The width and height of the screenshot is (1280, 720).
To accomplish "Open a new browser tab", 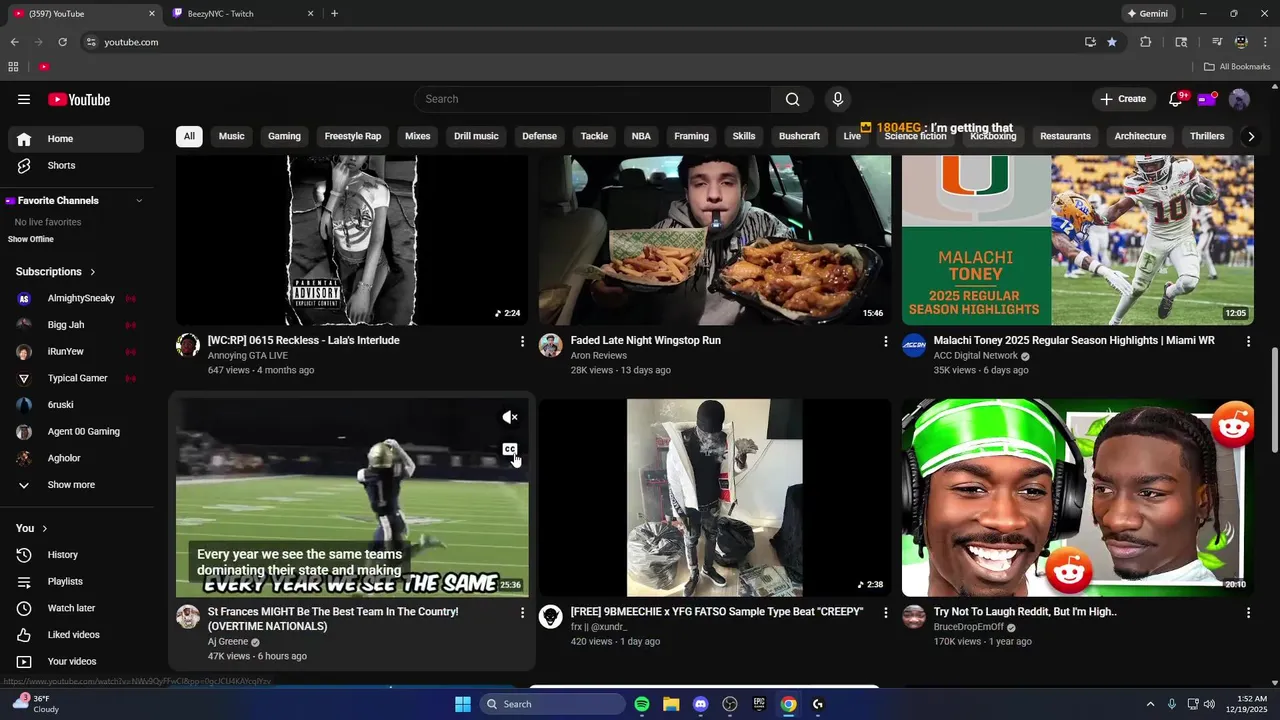I will (x=334, y=14).
